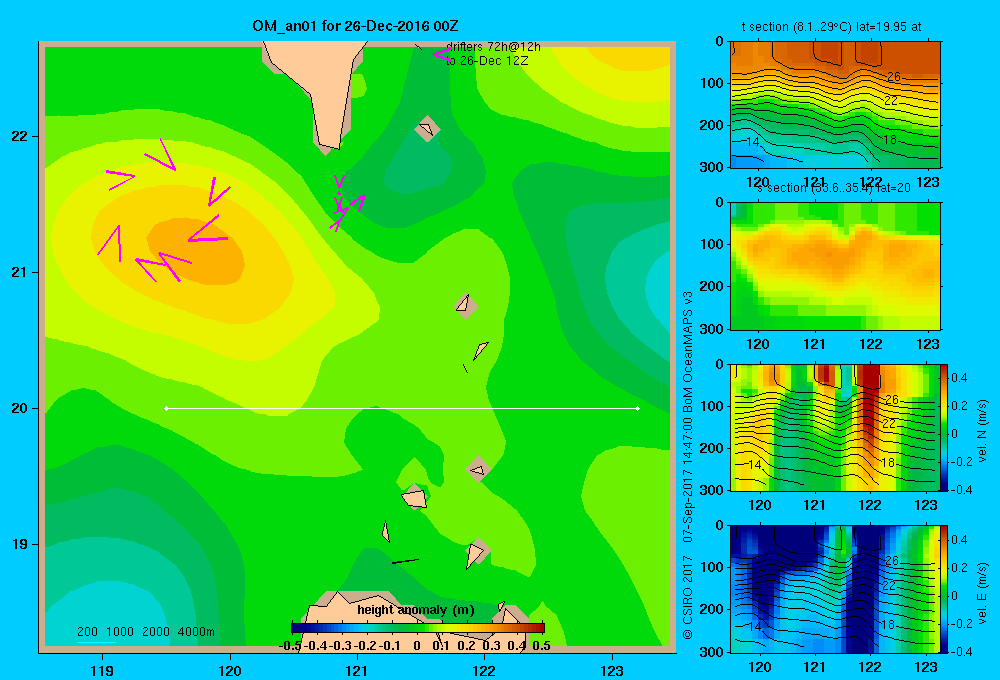Click the right diamond endpoint of the white section line
This screenshot has width=1000, height=680.
638,408
